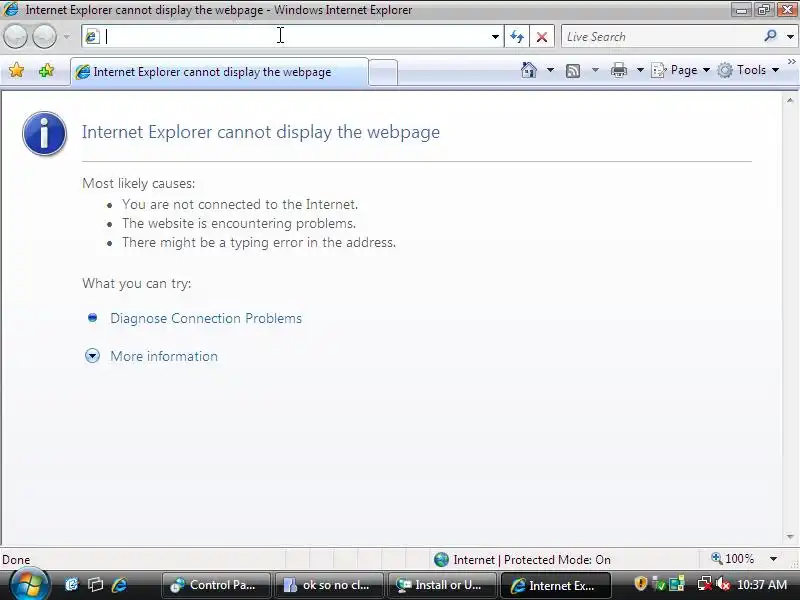The height and width of the screenshot is (600, 800).
Task: Click the RSS Feeds icon
Action: tap(573, 70)
